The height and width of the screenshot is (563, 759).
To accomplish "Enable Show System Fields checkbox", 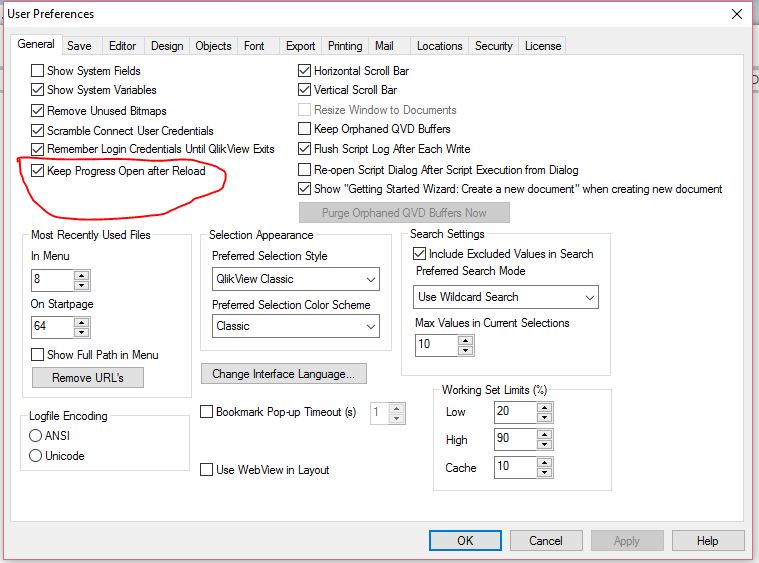I will [37, 71].
